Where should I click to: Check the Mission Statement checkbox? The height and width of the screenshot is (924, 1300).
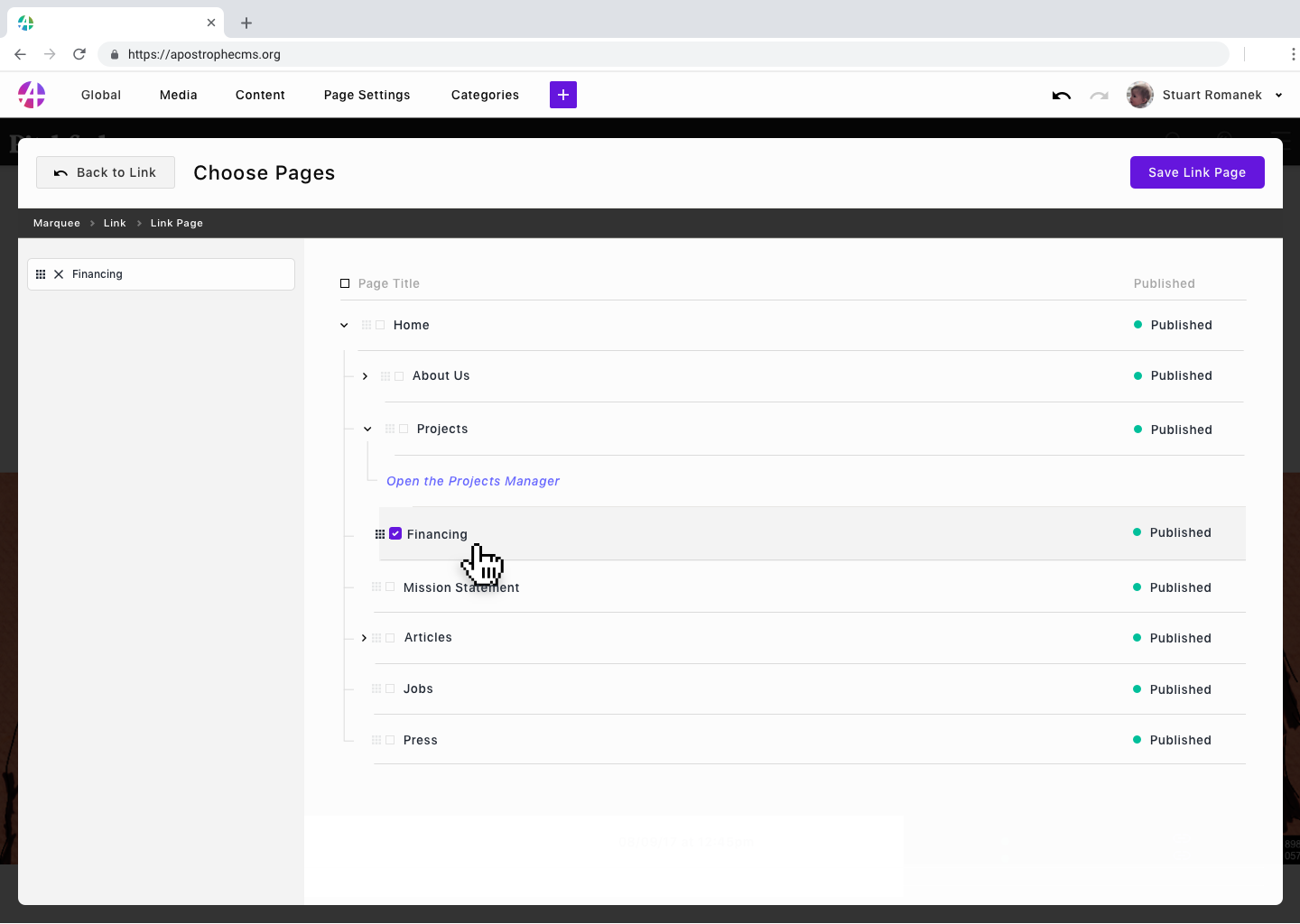(x=389, y=587)
